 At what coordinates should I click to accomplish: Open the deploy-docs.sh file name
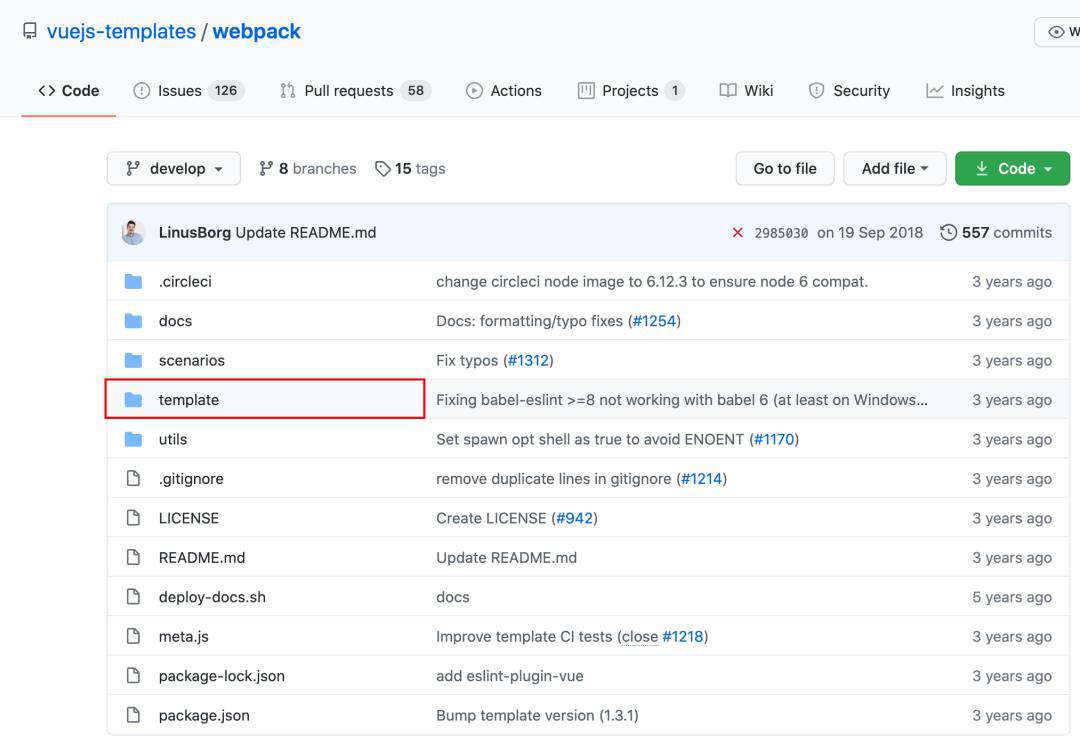click(212, 597)
